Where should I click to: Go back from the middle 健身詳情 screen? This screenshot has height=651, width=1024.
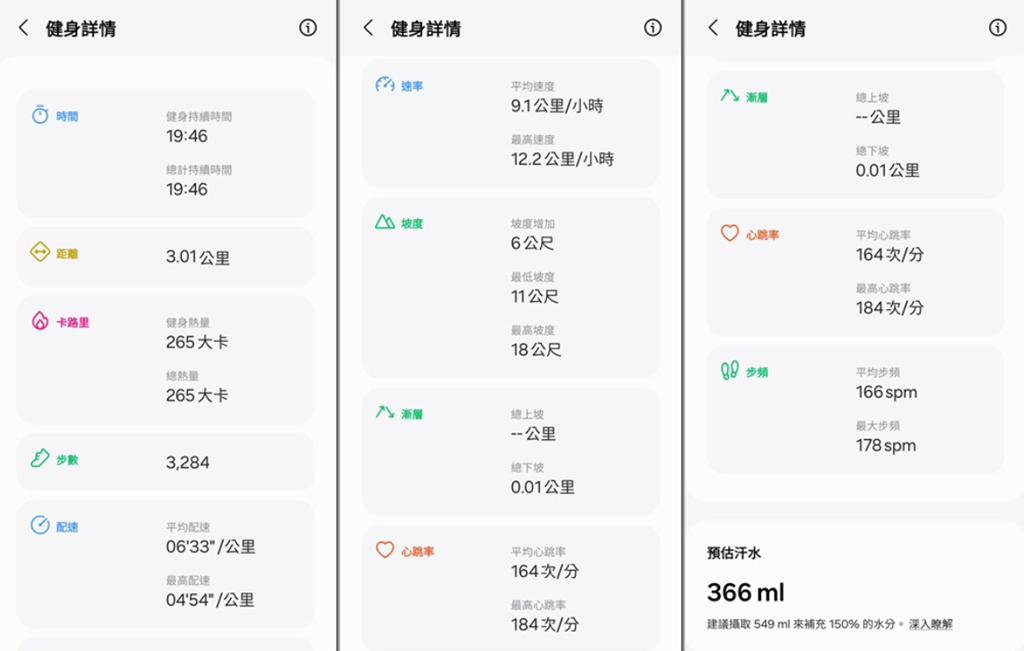368,28
